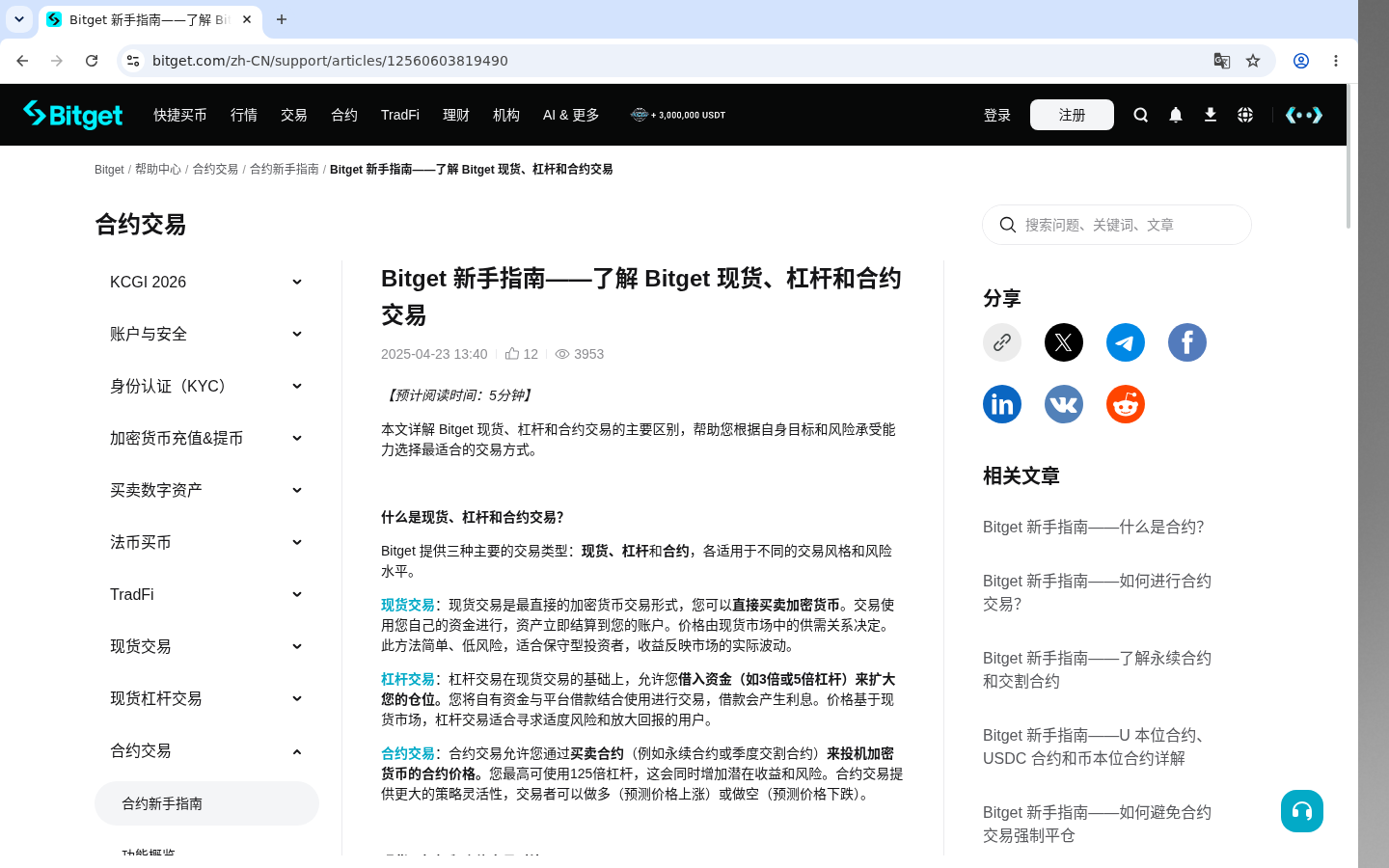Copy article link via share link icon
Screen dimensions: 1389x868
coord(1002,342)
